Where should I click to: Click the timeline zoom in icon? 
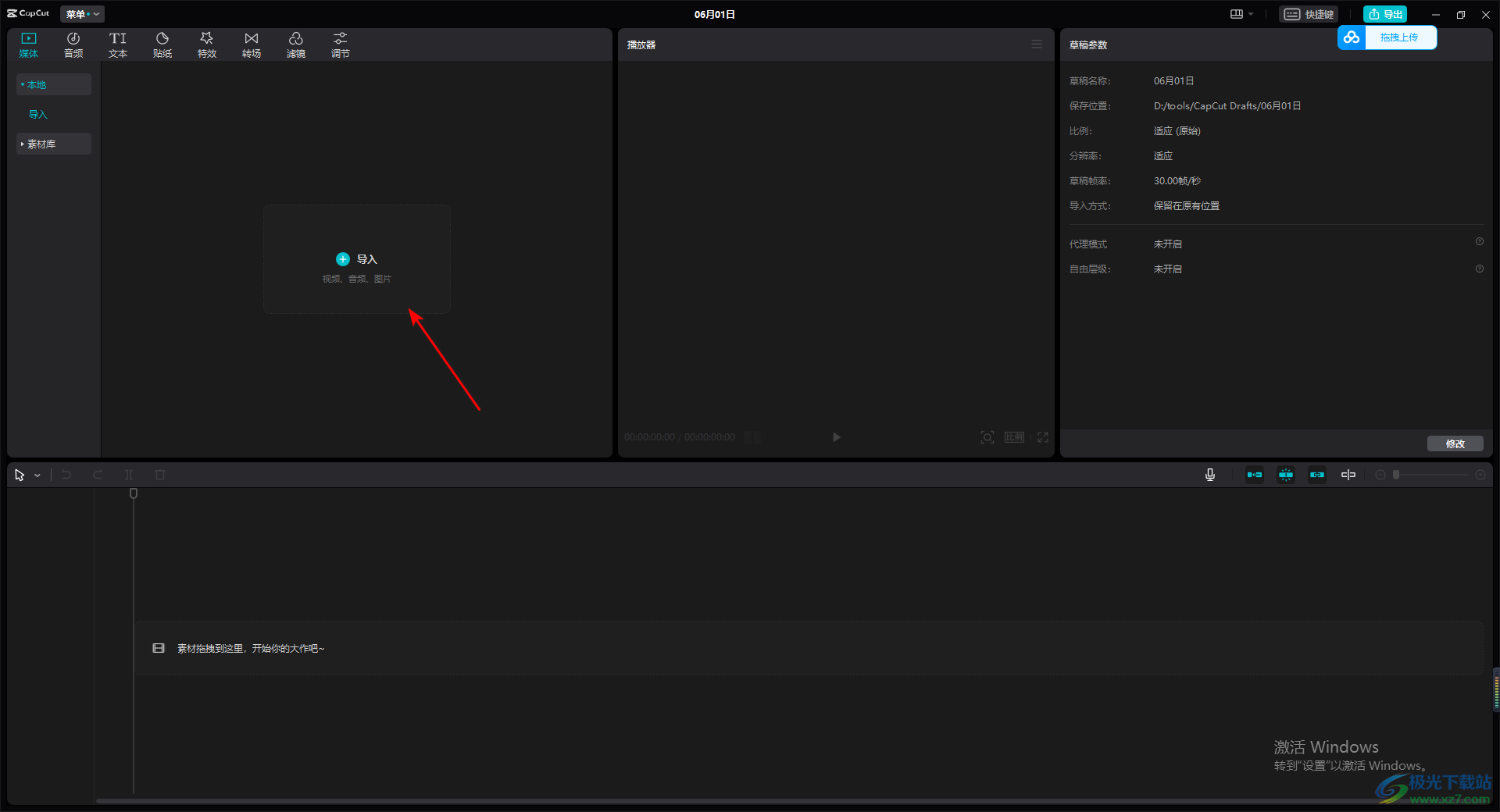(x=1480, y=475)
